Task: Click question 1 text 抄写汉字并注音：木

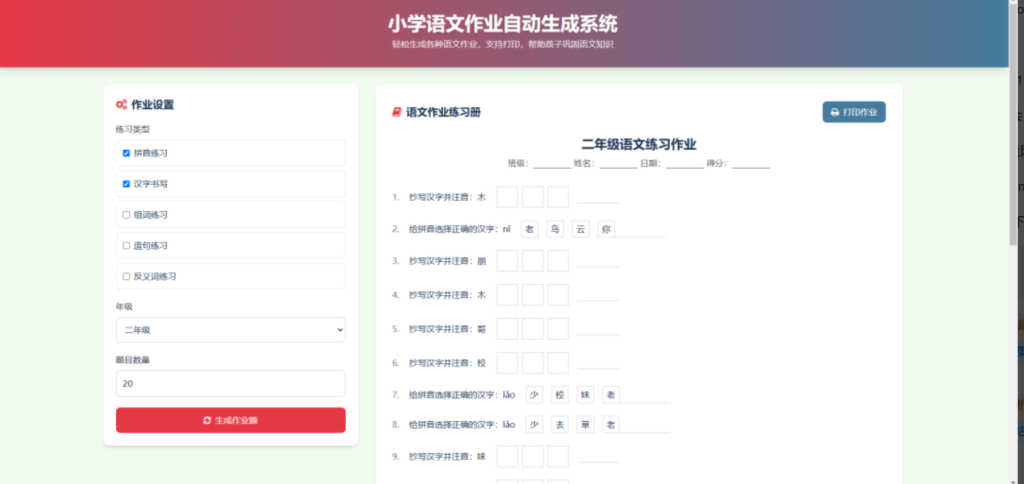Action: pos(447,197)
